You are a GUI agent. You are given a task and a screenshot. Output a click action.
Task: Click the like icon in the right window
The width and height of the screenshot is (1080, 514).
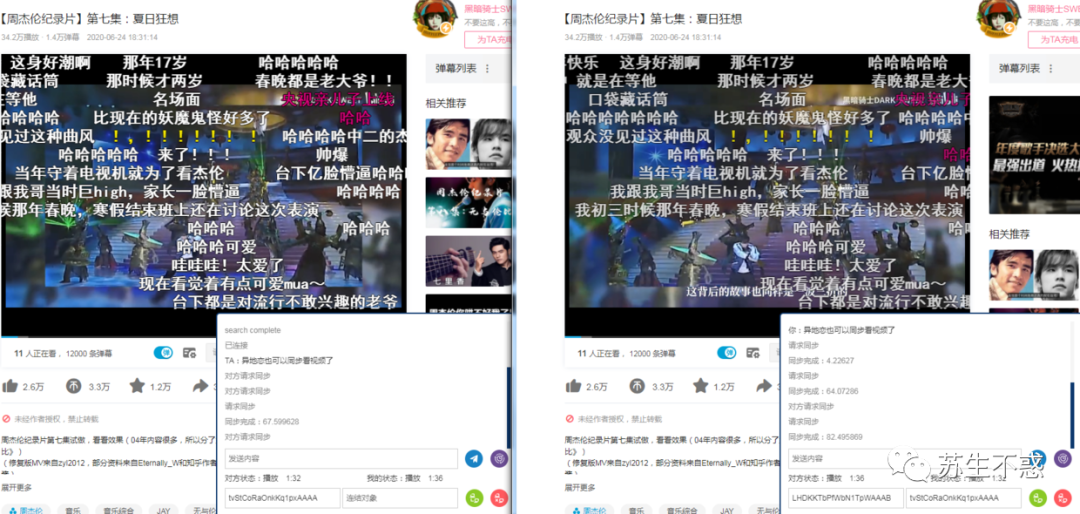pos(574,386)
